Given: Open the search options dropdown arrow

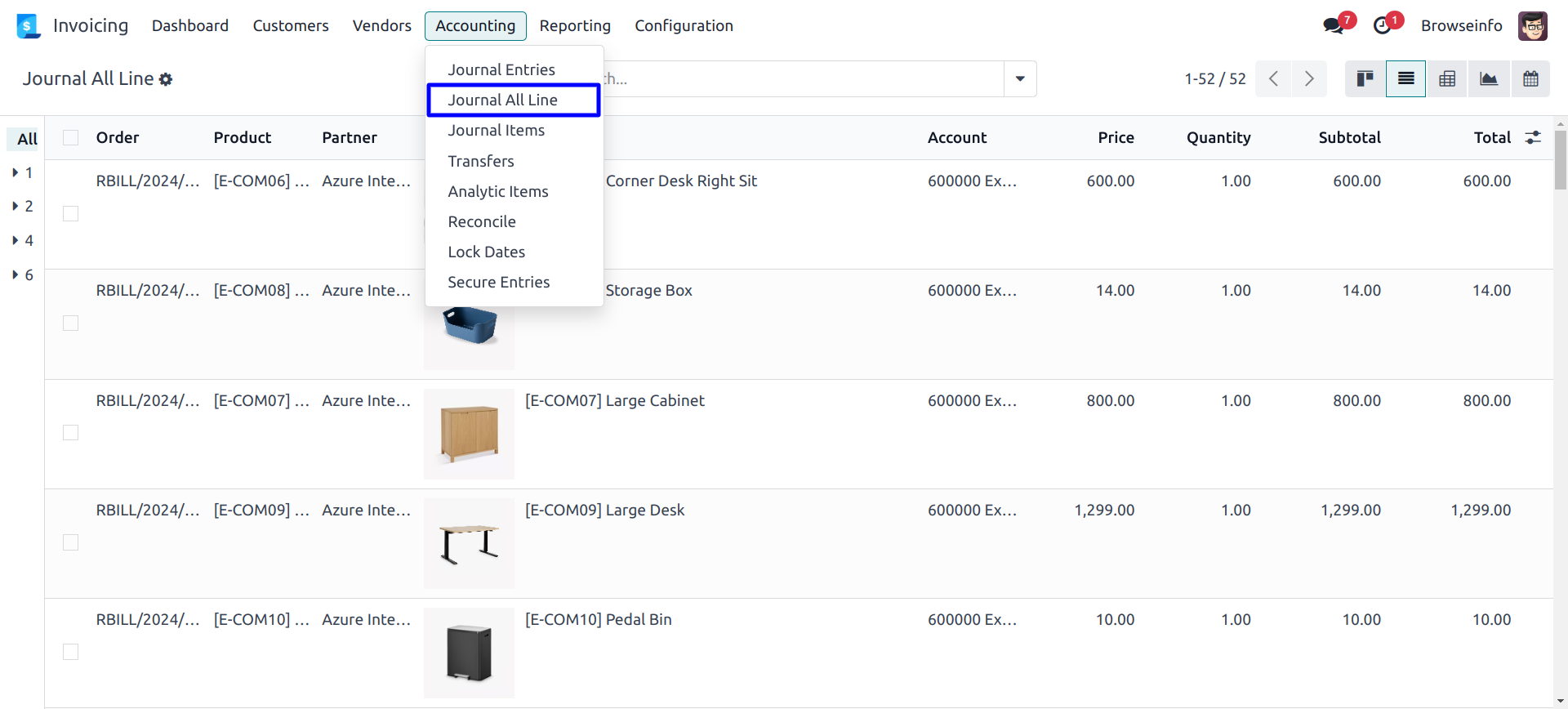Looking at the screenshot, I should tap(1020, 79).
